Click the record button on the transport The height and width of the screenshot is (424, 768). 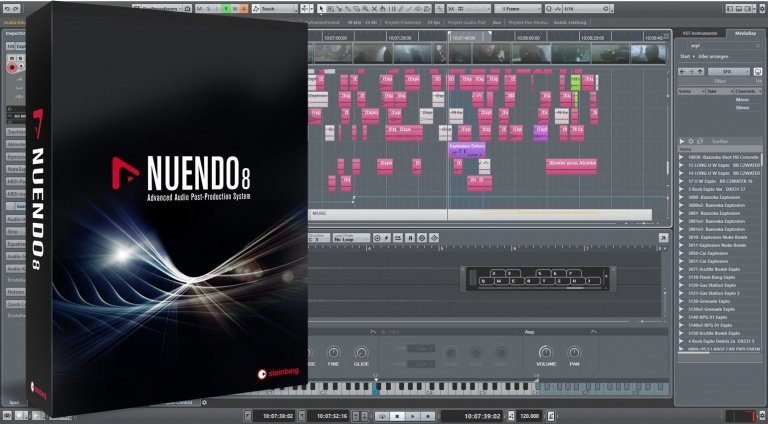[x=429, y=416]
